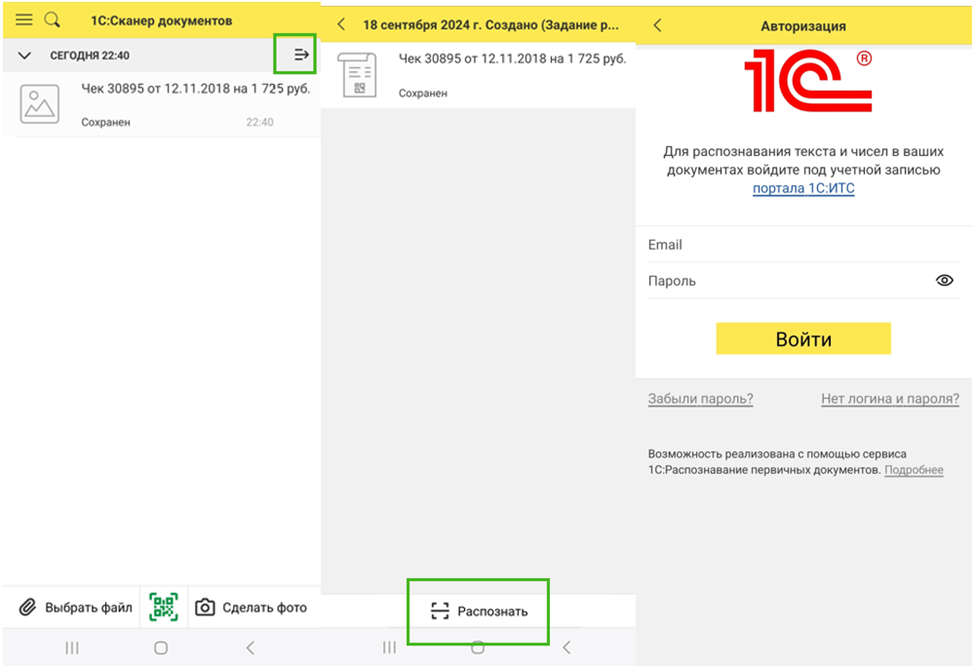Tap Android home button on left screen
This screenshot has width=974, height=666.
(161, 648)
